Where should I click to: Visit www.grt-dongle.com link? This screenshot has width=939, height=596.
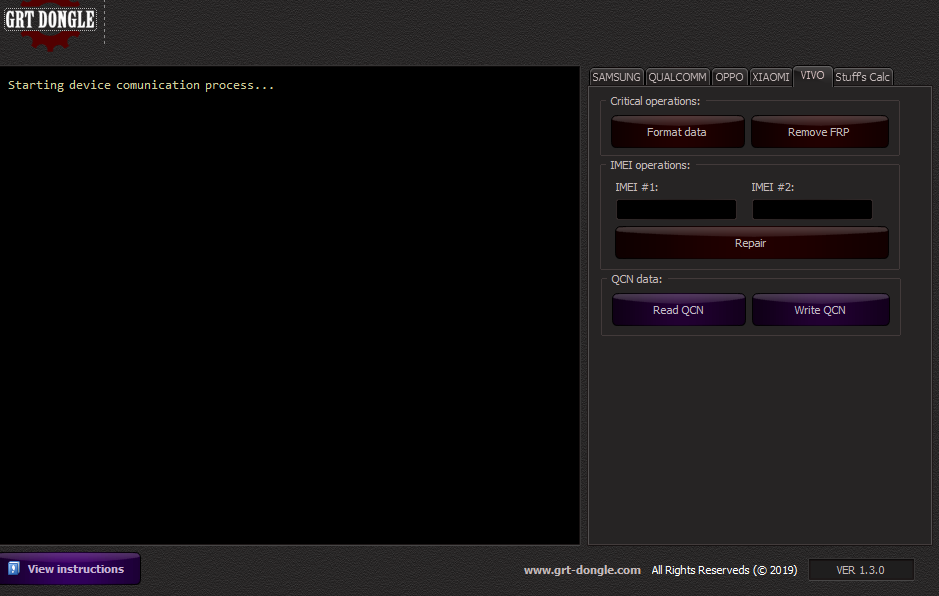coord(582,570)
